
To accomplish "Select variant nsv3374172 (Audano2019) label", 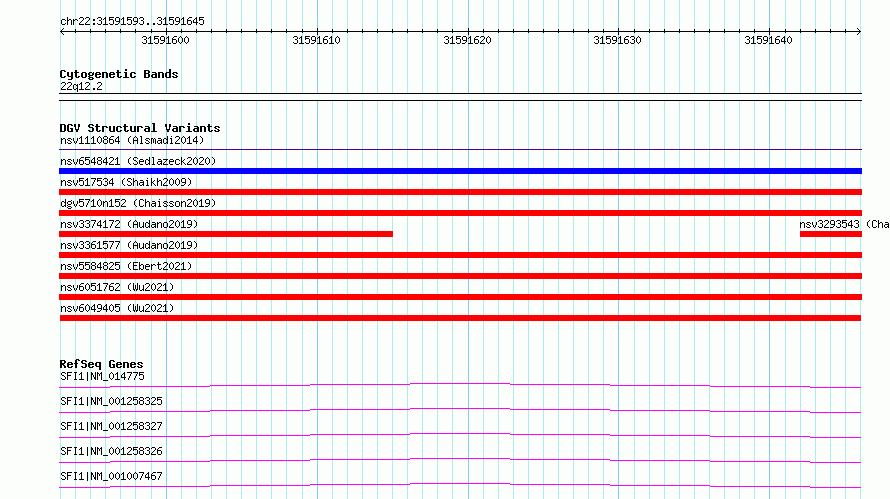I will click(129, 224).
